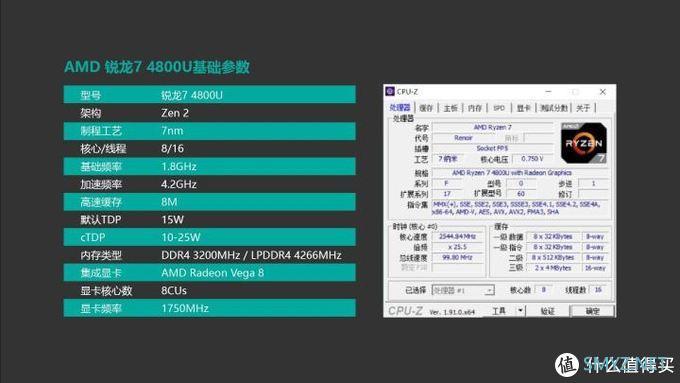Click the 型号 row value 锐龙7 4800U
680x383 pixels.
192,95
